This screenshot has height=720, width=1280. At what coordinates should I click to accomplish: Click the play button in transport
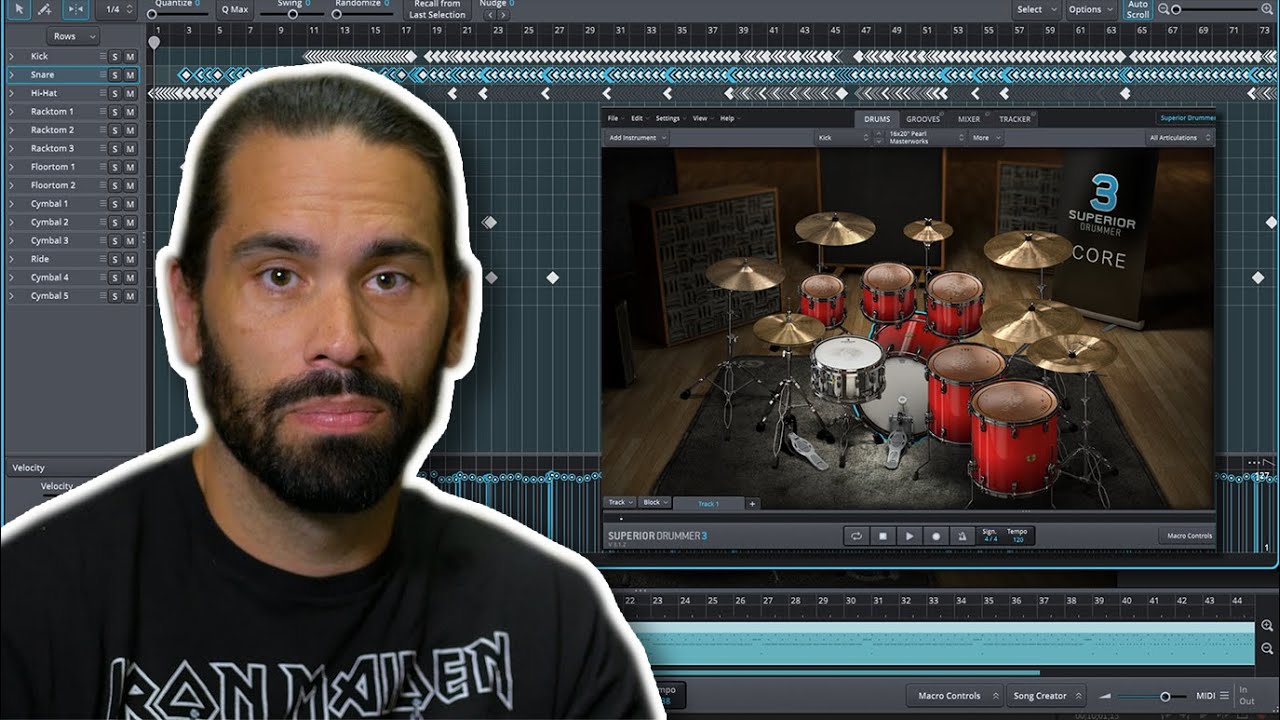(910, 536)
